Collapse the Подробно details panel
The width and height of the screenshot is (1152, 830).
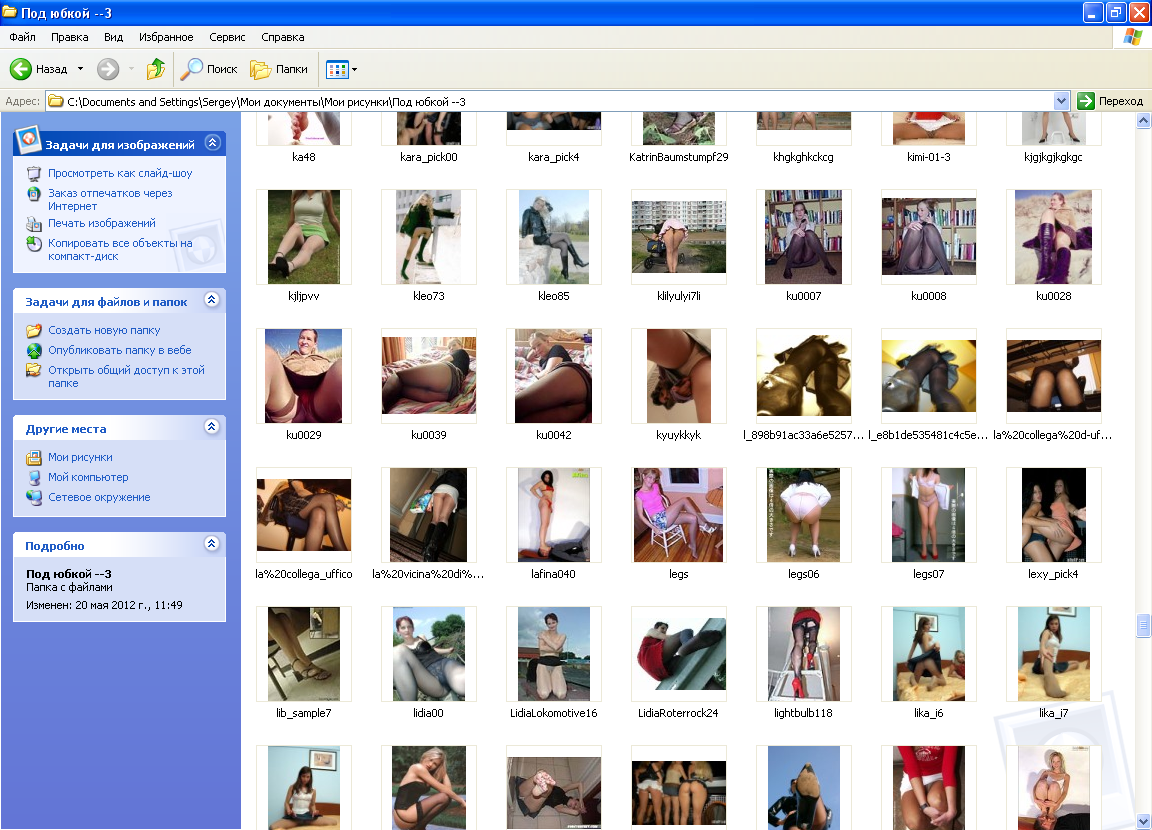tap(212, 544)
